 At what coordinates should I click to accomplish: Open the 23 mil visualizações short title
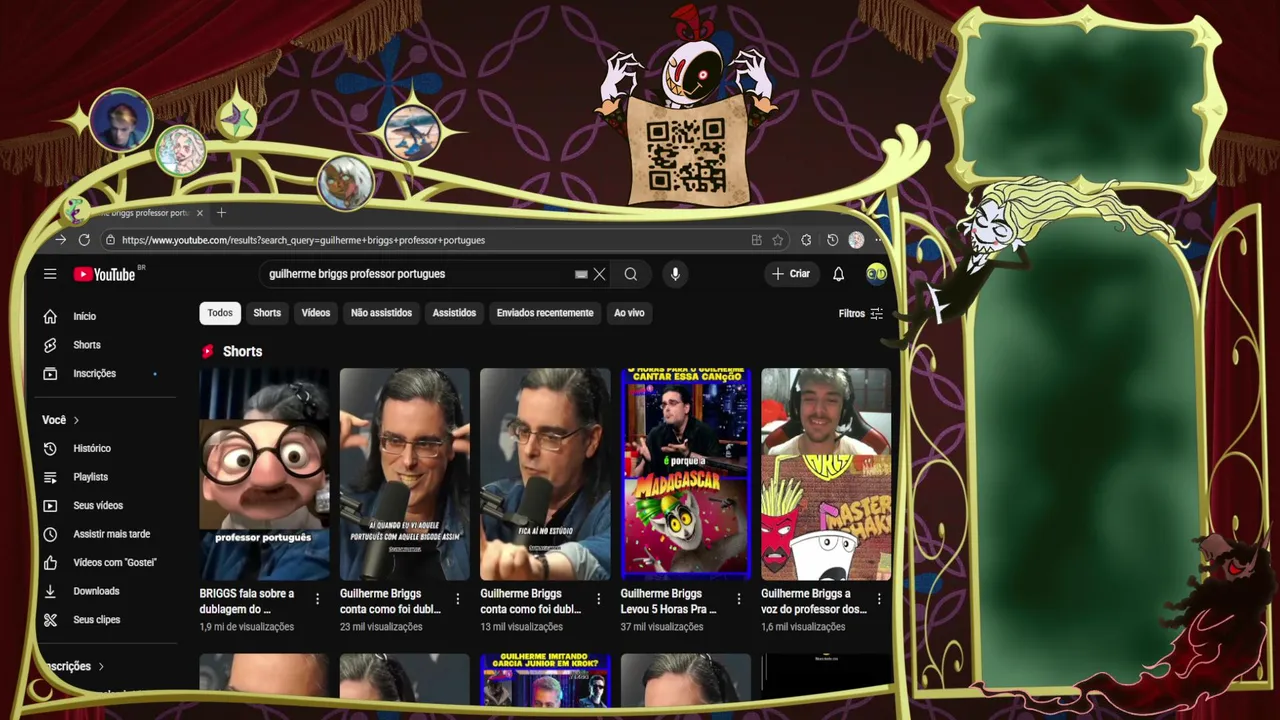(390, 601)
